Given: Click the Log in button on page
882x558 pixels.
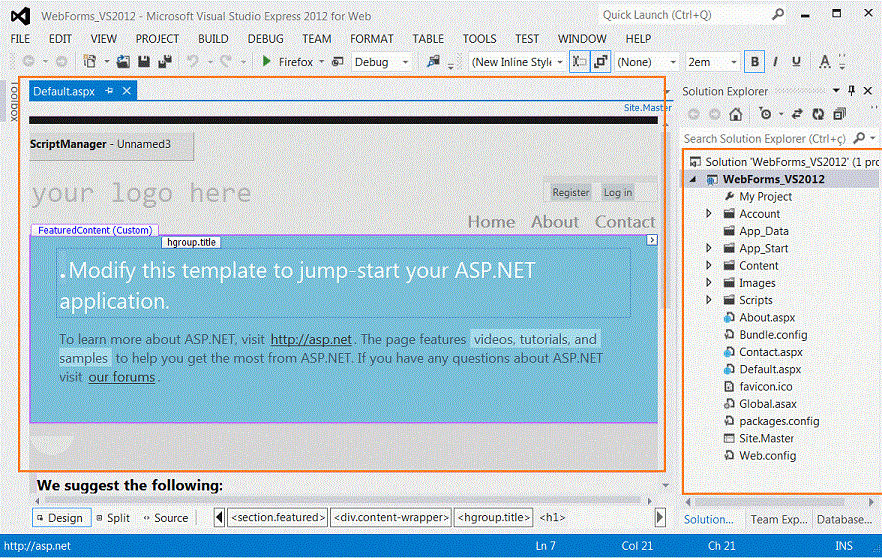Looking at the screenshot, I should (x=618, y=192).
